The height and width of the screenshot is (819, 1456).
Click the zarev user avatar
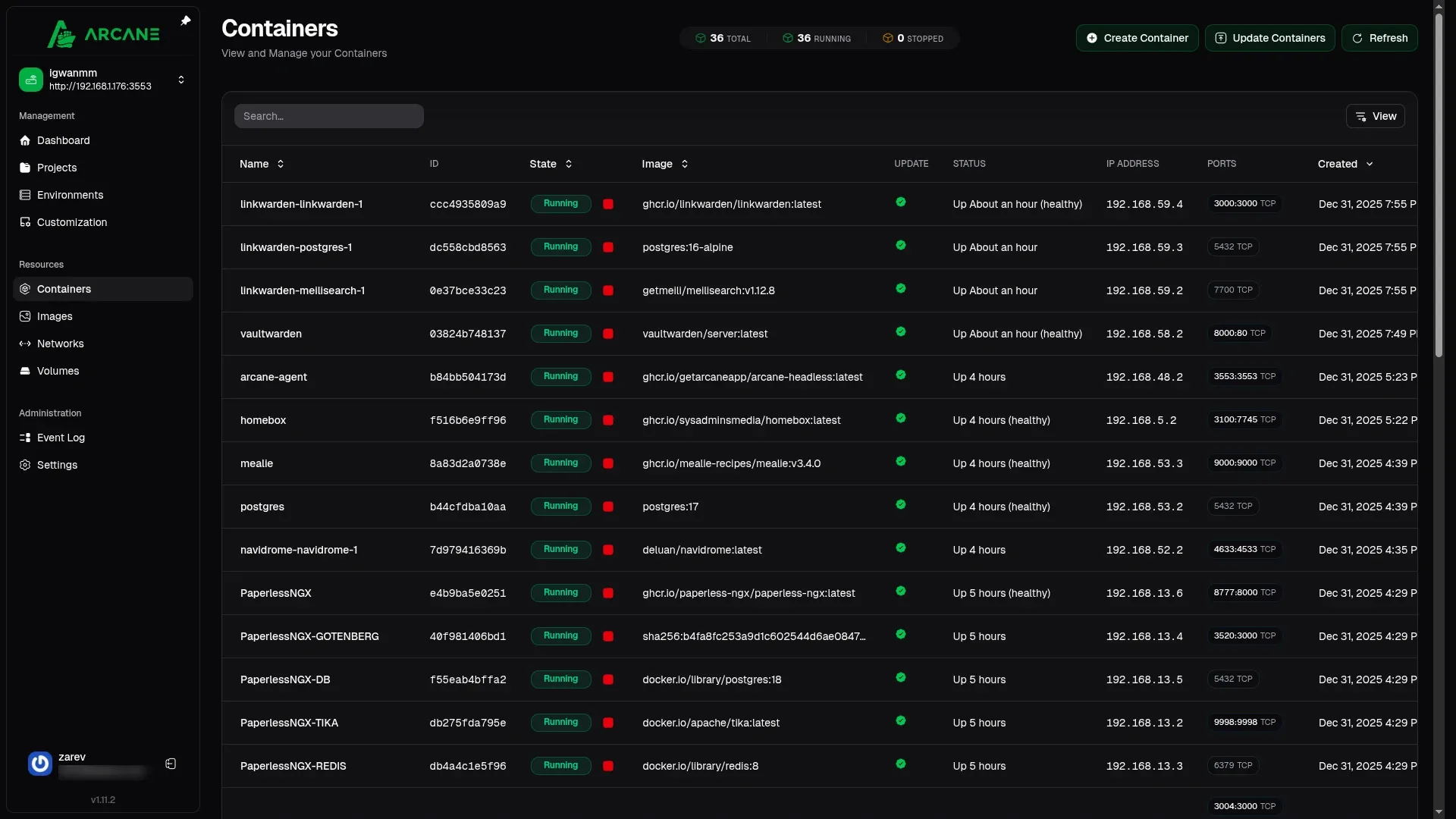[x=40, y=763]
